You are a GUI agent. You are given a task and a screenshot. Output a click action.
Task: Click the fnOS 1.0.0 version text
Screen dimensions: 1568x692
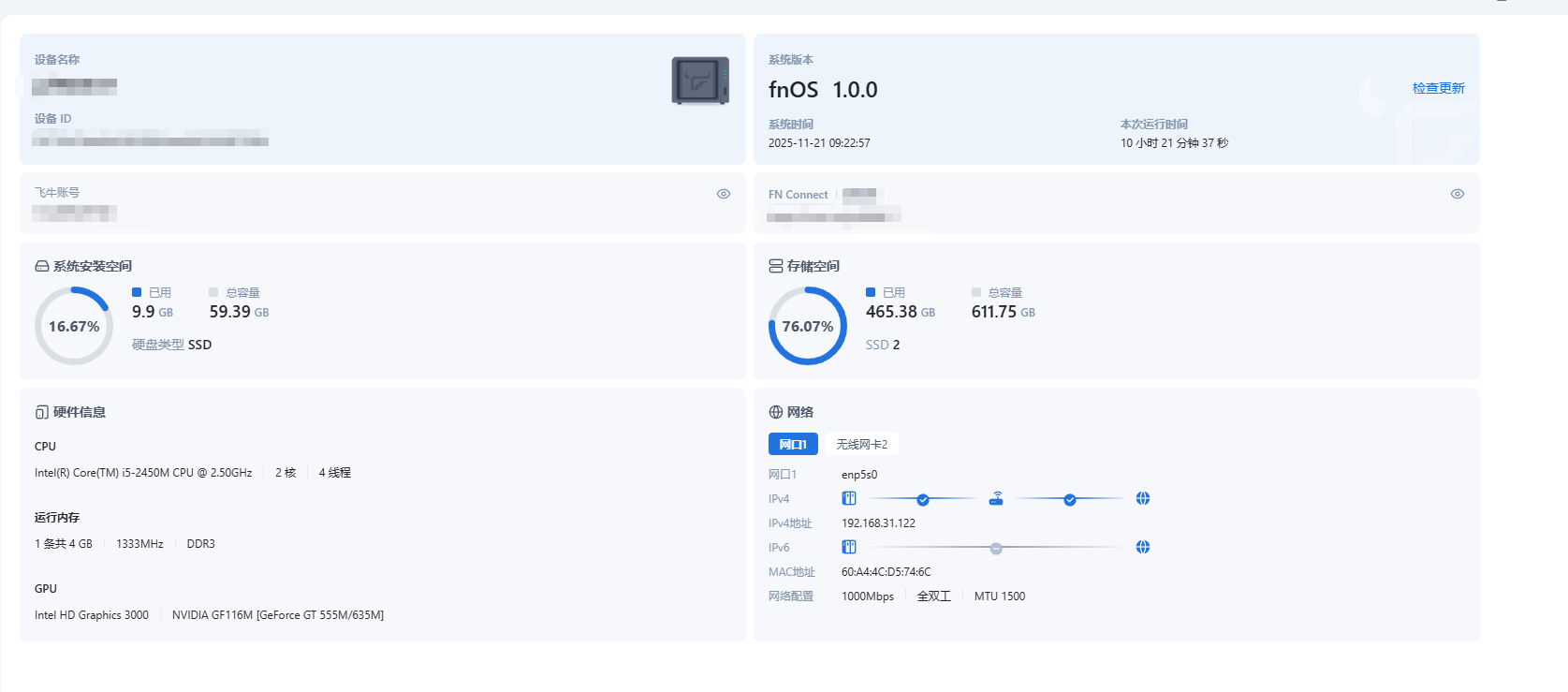[x=823, y=90]
